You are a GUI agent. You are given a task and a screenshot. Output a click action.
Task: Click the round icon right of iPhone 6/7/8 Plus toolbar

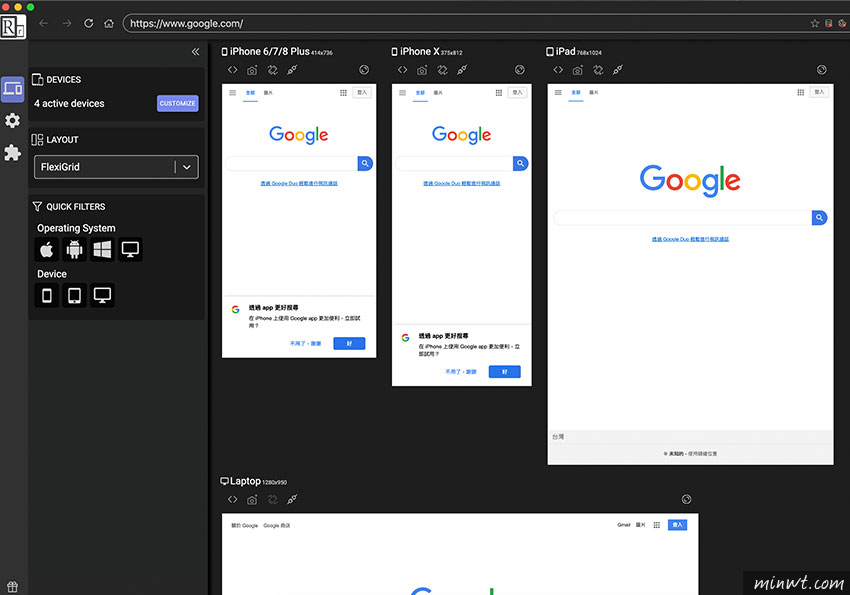(x=364, y=70)
